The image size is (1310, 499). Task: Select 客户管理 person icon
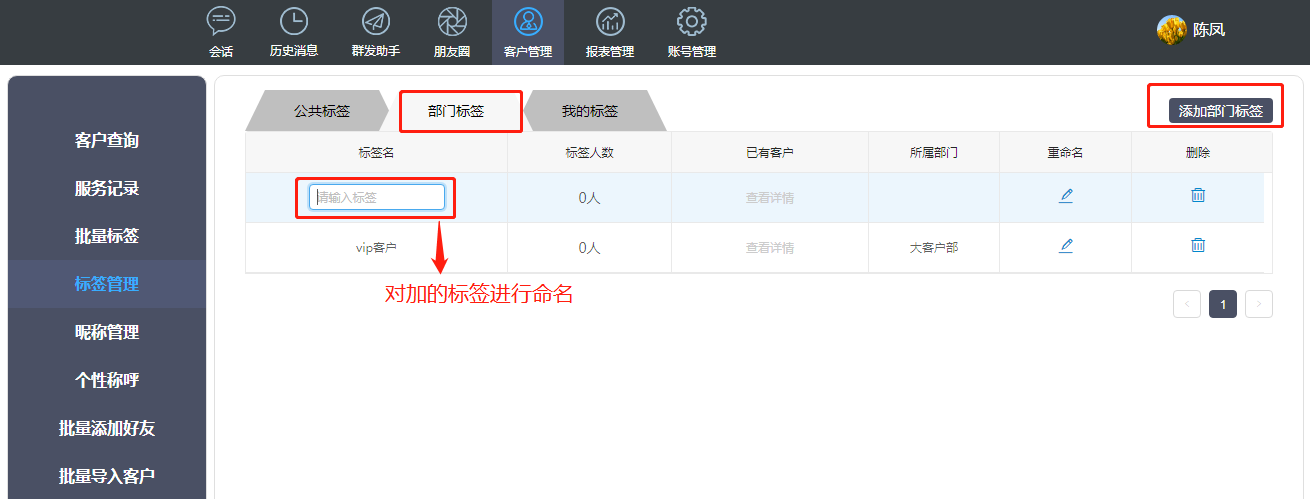528,21
